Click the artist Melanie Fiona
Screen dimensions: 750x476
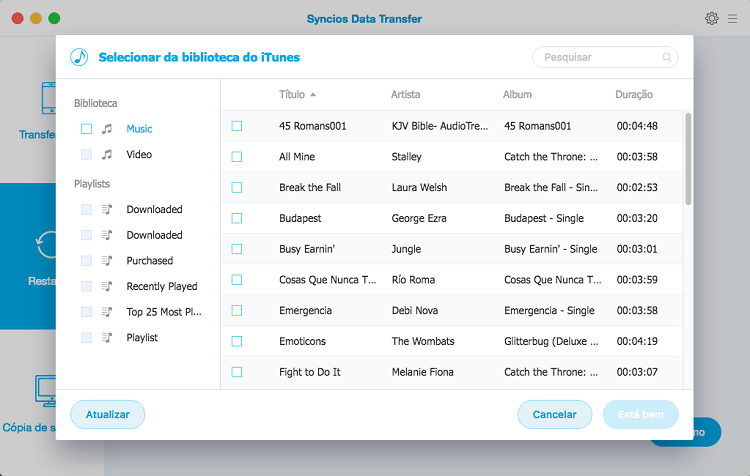click(x=422, y=372)
